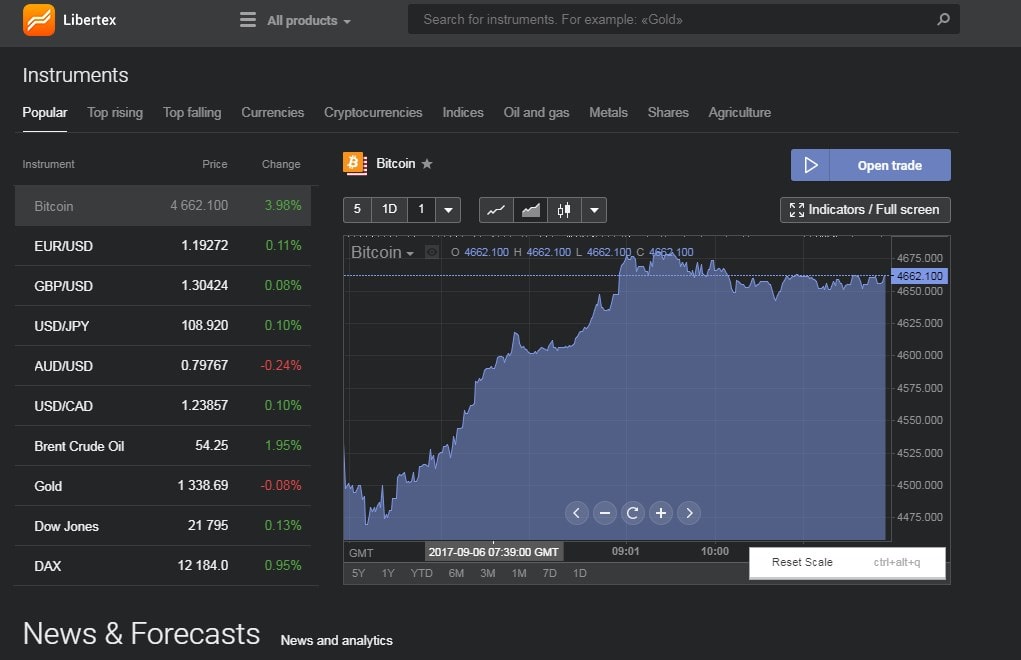The width and height of the screenshot is (1021, 660).
Task: Click the 4662.100 current price label
Action: [x=919, y=276]
